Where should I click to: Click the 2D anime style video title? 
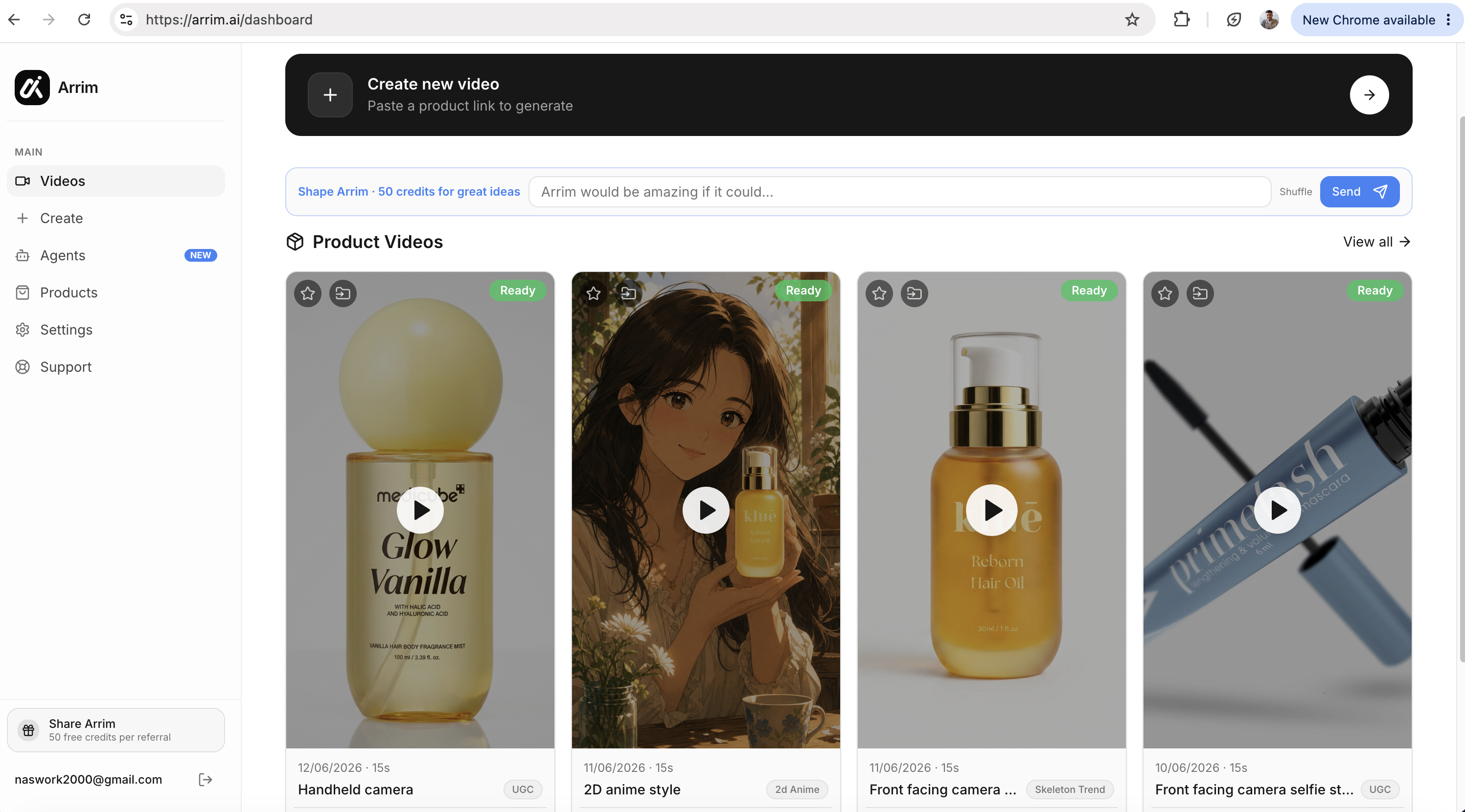[x=632, y=790]
